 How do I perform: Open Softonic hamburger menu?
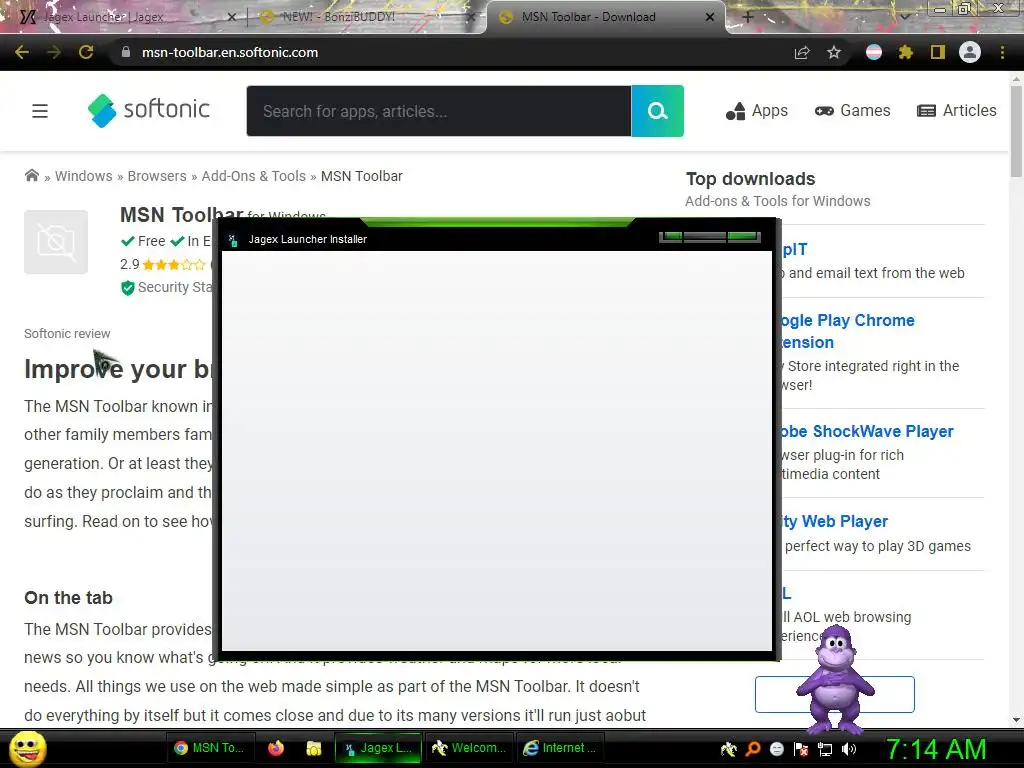[40, 111]
